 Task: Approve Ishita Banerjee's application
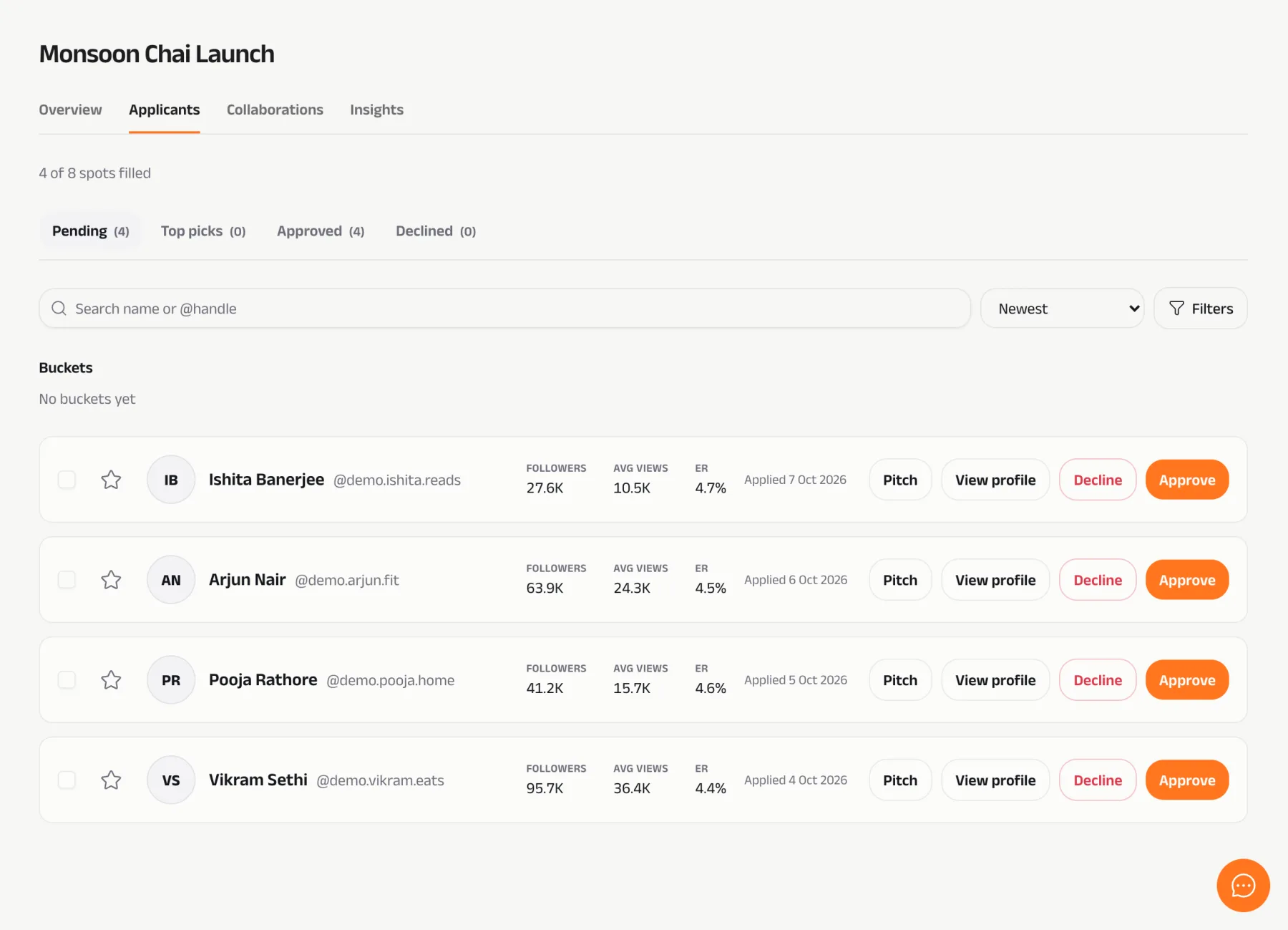point(1187,480)
